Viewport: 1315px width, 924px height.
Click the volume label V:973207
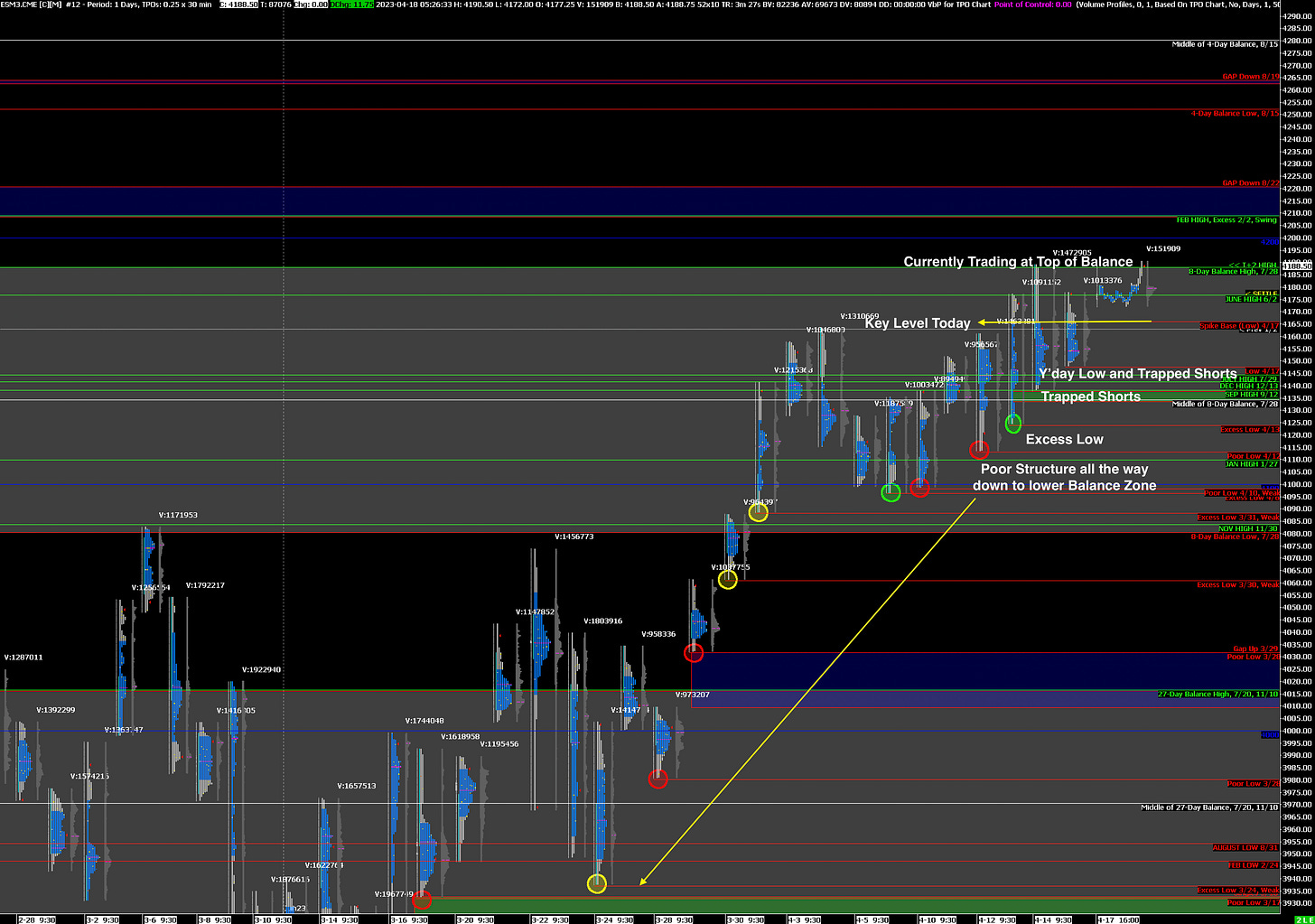tap(693, 695)
